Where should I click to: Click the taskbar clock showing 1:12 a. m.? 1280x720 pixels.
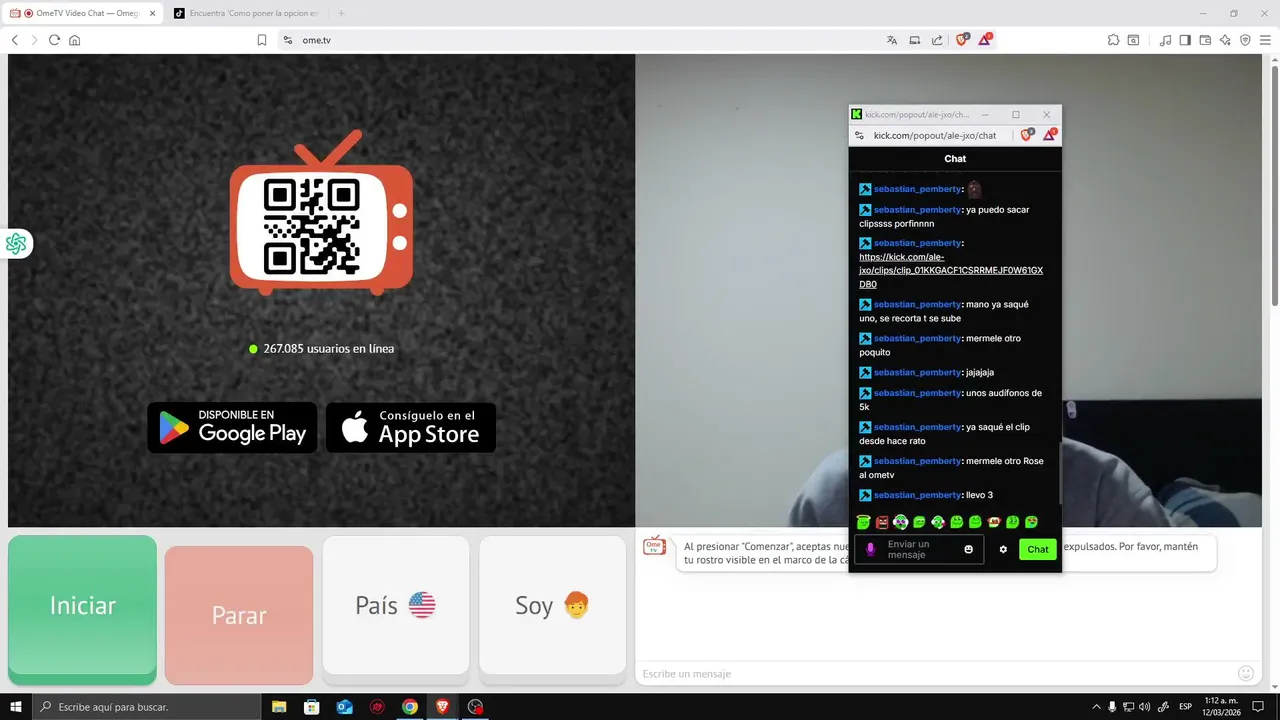coord(1221,707)
